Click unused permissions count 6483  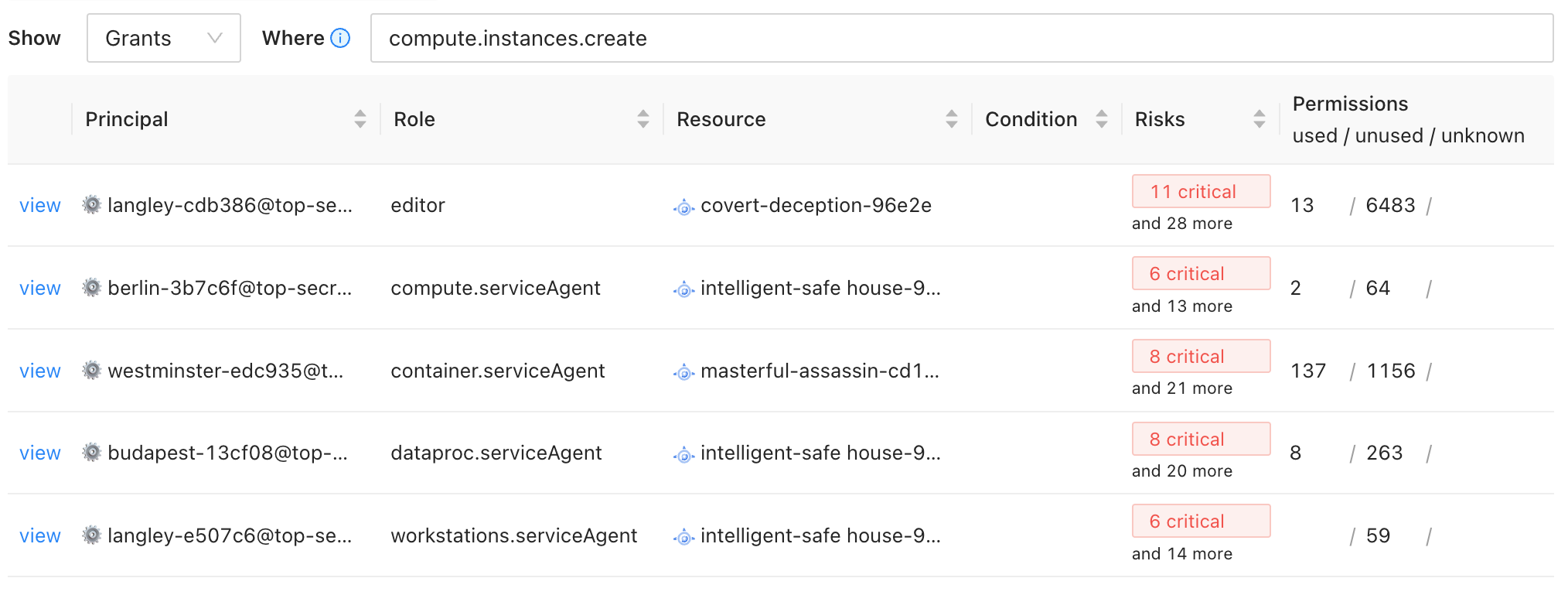(1390, 205)
